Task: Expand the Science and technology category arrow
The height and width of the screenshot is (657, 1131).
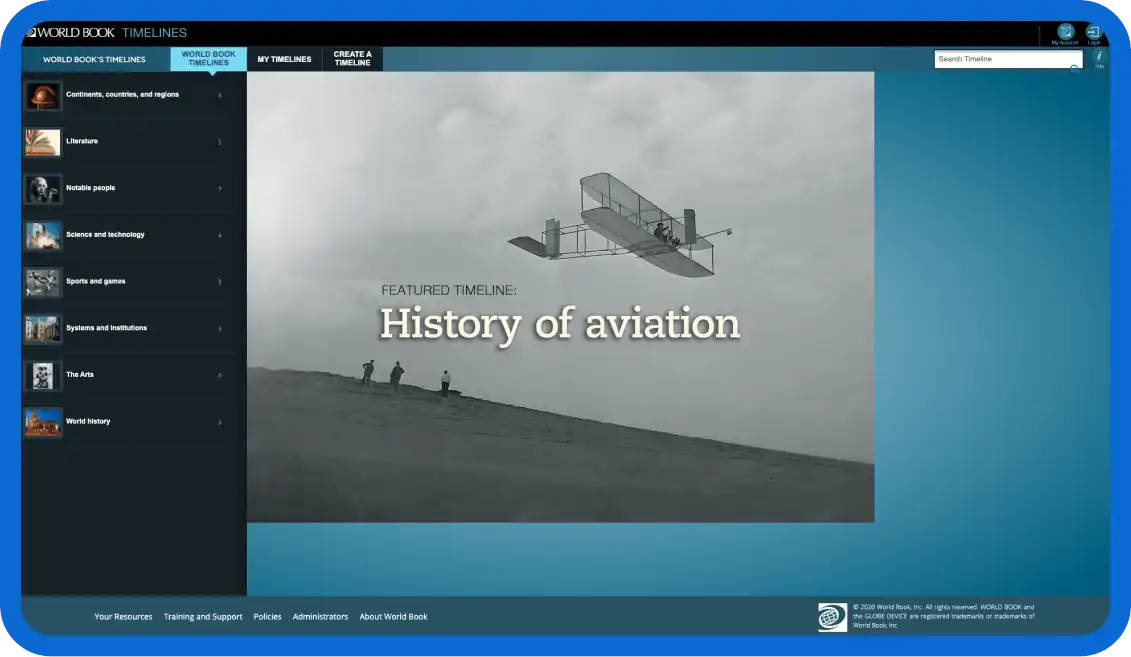Action: [220, 235]
